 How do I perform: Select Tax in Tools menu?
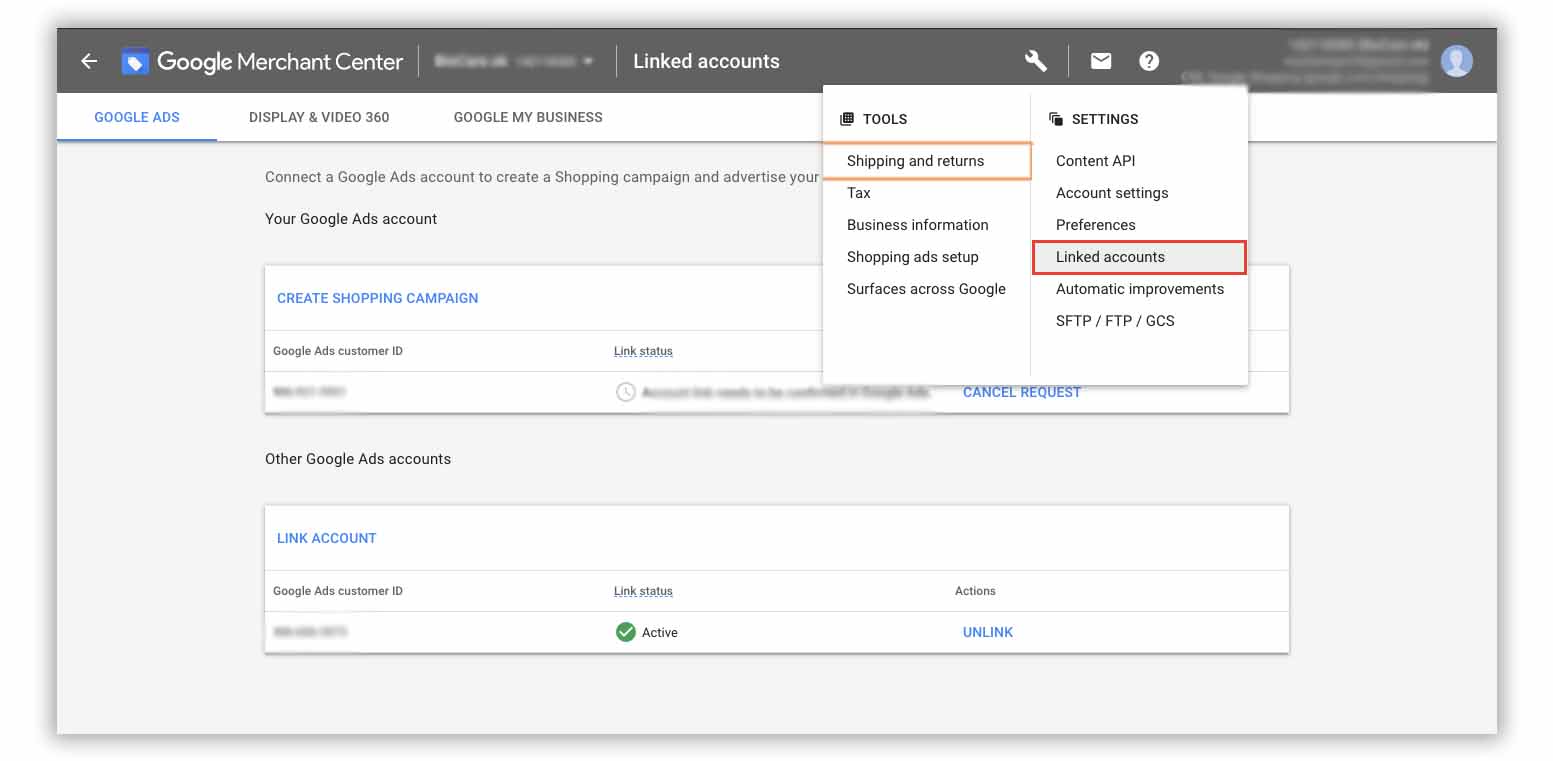click(x=859, y=193)
